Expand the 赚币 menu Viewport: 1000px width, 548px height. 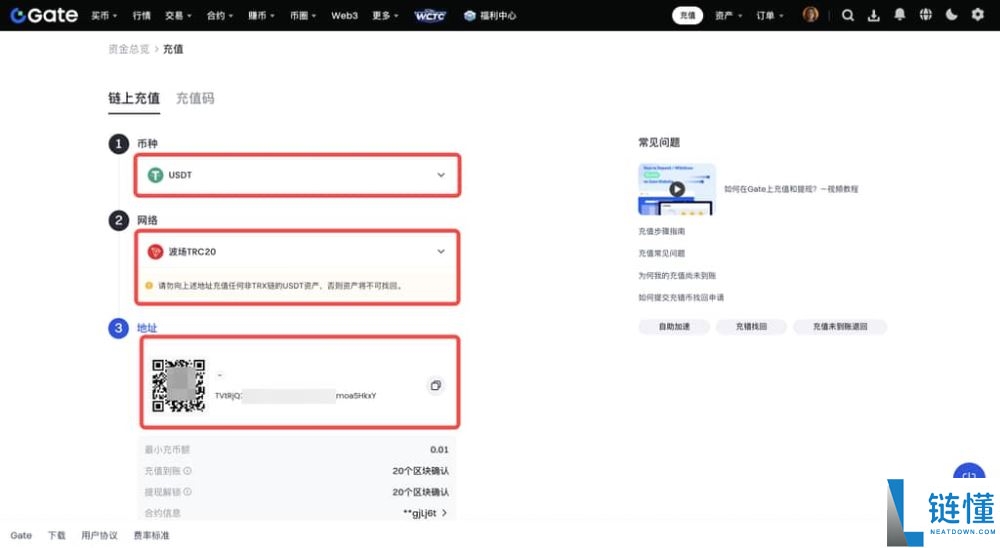[261, 15]
